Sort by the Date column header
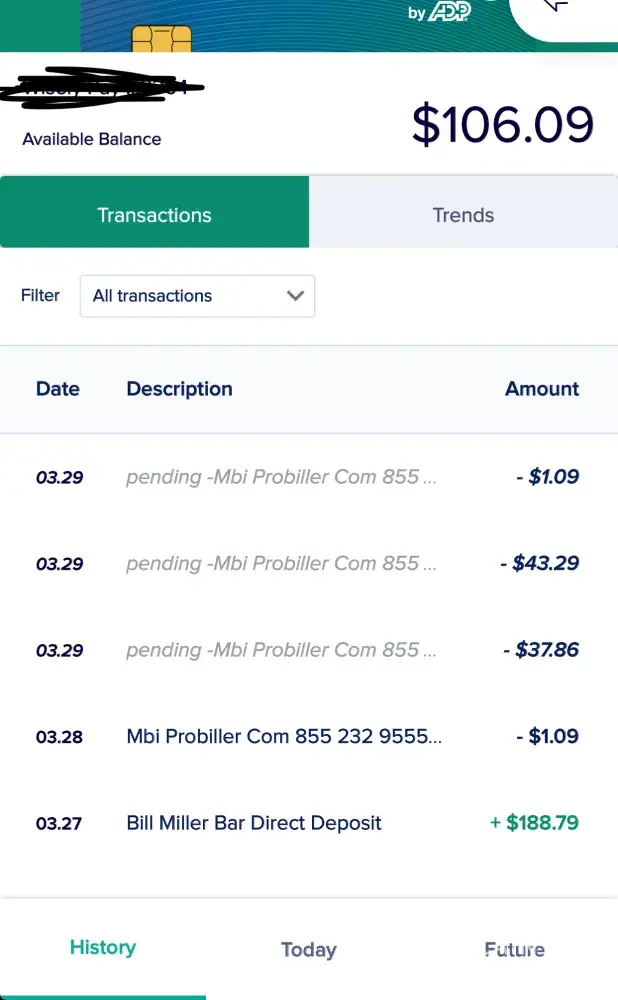The width and height of the screenshot is (618, 1000). tap(58, 389)
